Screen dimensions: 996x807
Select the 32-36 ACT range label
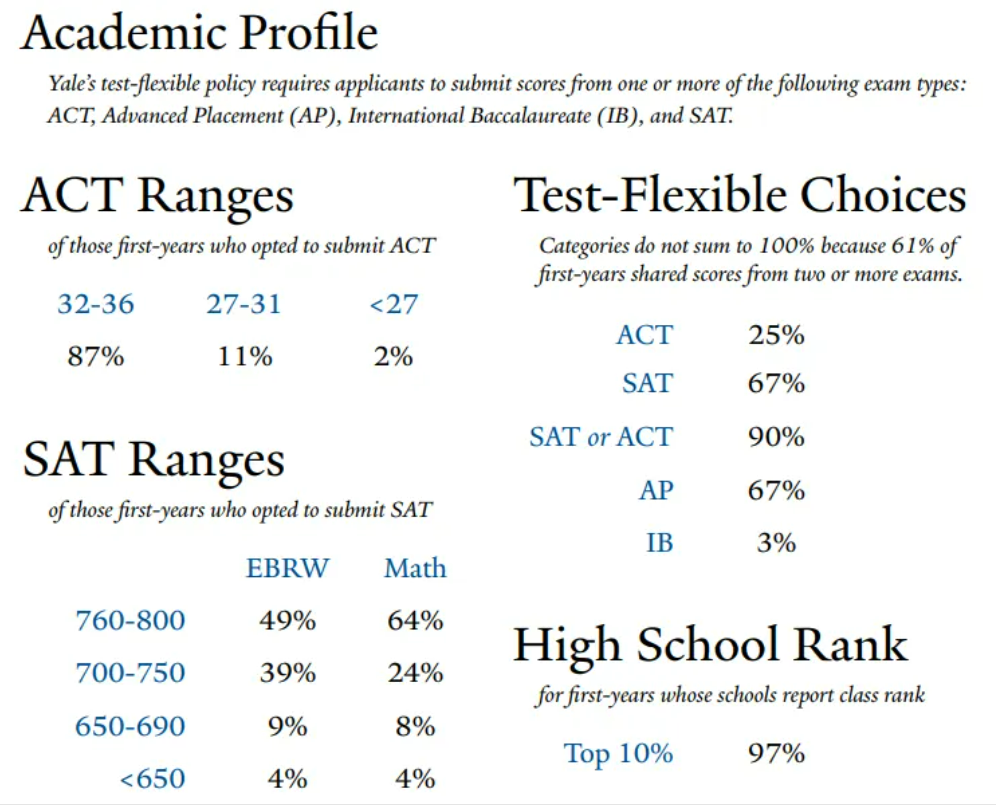point(95,304)
